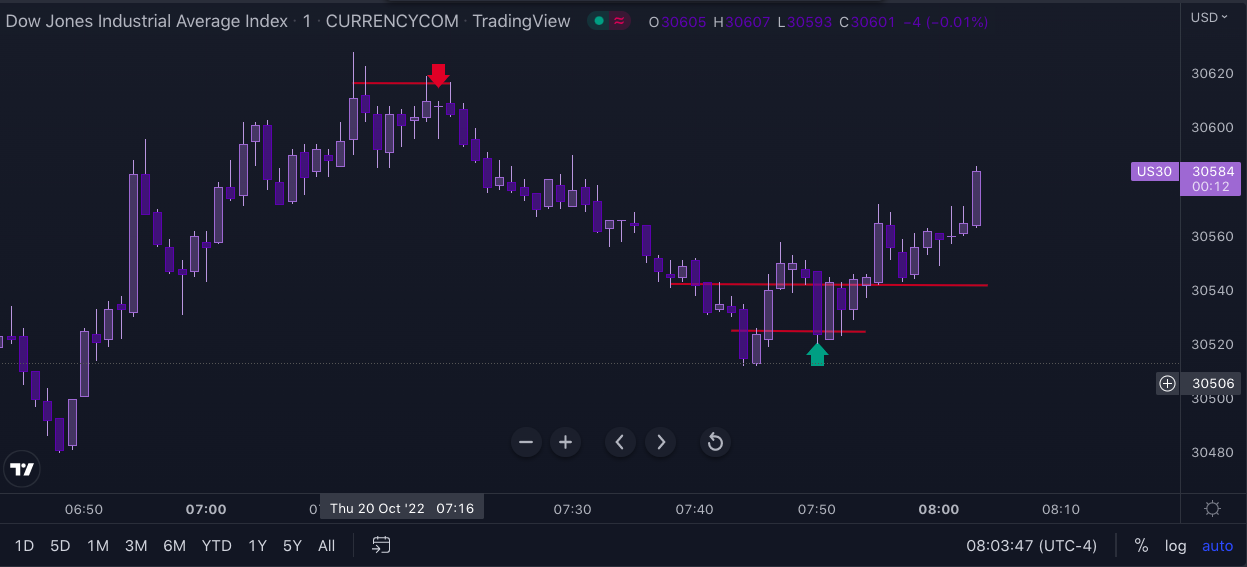Click the 07:00 time axis label
Screen dimensions: 1247x567
pyautogui.click(x=206, y=509)
